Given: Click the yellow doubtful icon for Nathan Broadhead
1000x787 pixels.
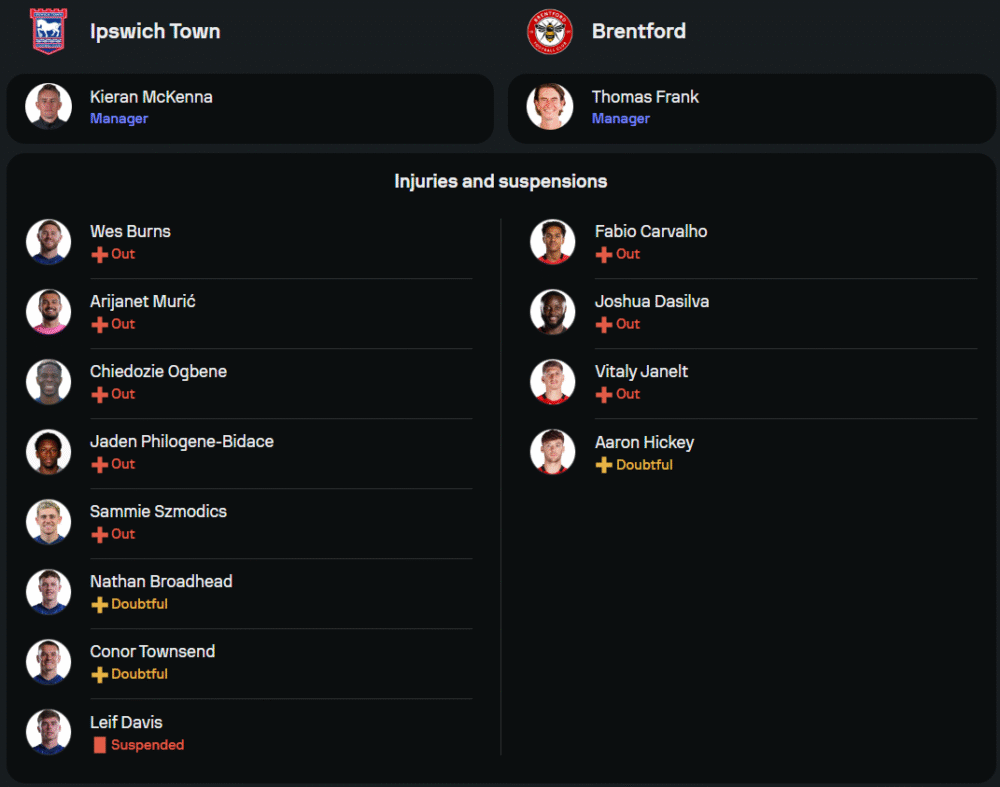Looking at the screenshot, I should 99,605.
